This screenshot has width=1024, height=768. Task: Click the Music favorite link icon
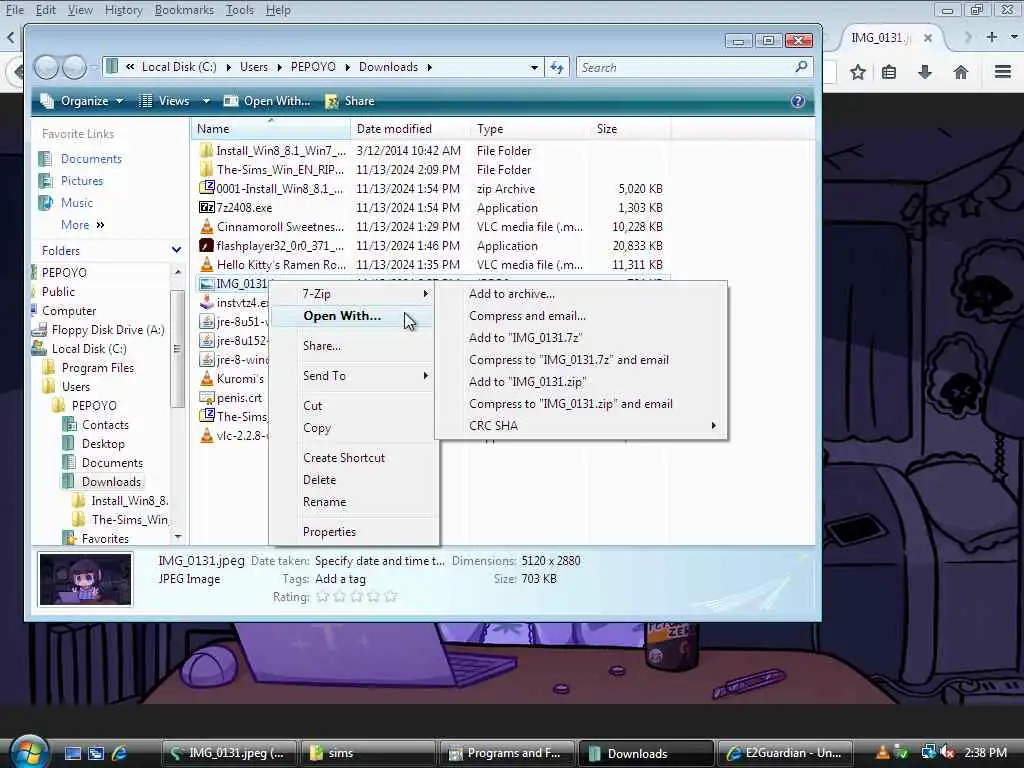click(45, 203)
